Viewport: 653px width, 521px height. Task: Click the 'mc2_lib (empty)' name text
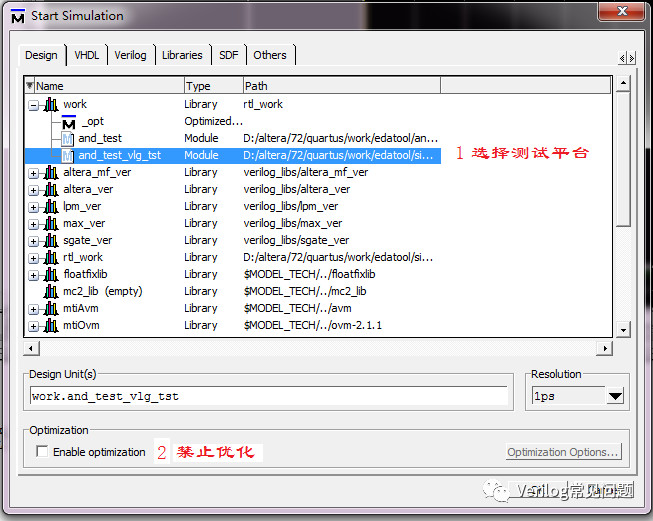pyautogui.click(x=102, y=292)
